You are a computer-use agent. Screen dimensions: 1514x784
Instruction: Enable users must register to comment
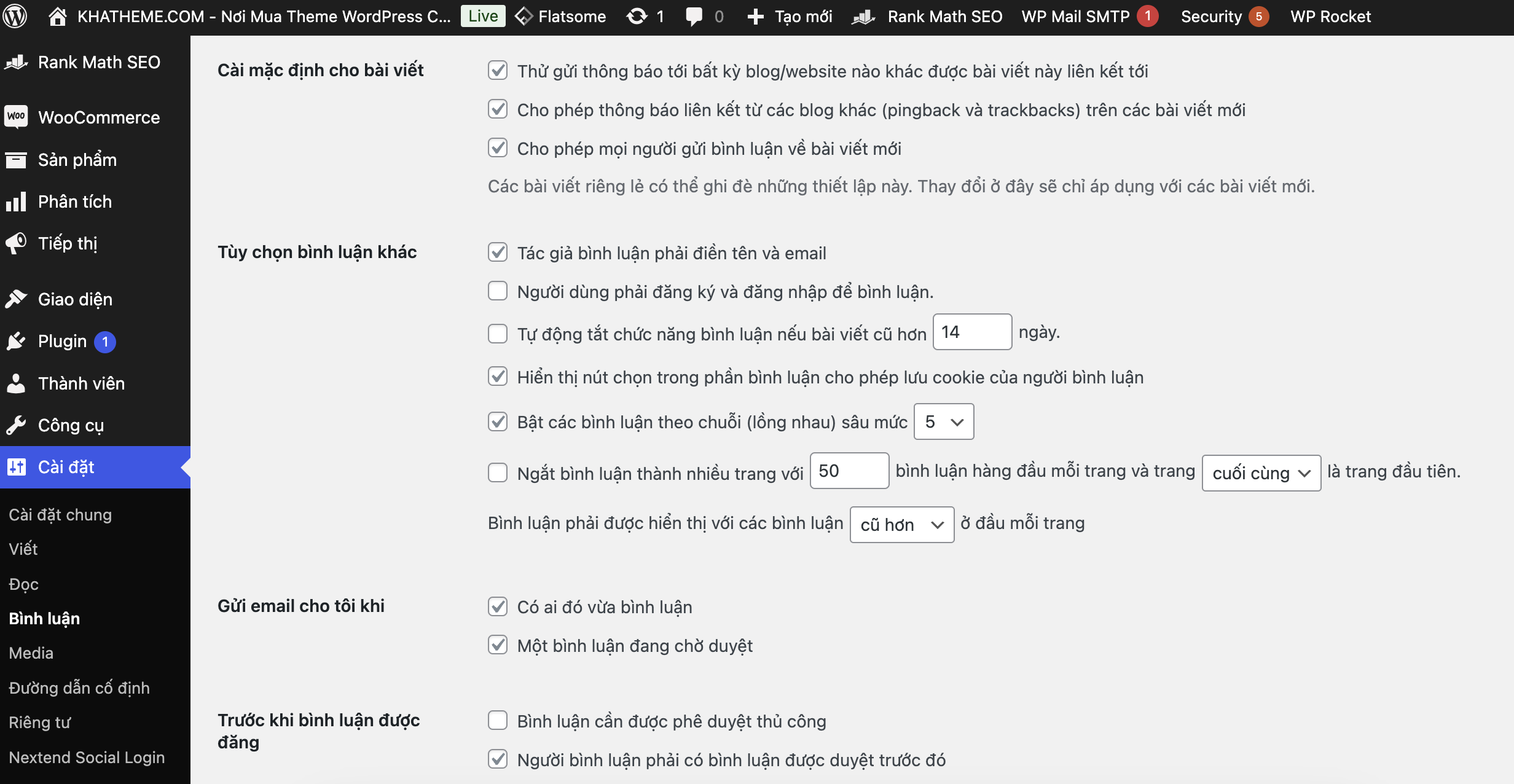click(498, 291)
